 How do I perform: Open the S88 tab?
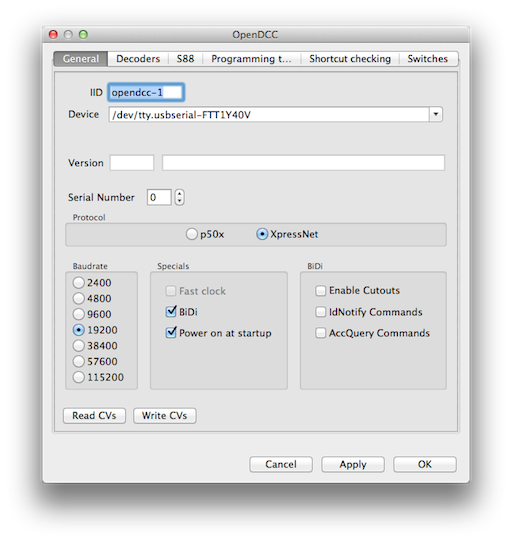[185, 59]
